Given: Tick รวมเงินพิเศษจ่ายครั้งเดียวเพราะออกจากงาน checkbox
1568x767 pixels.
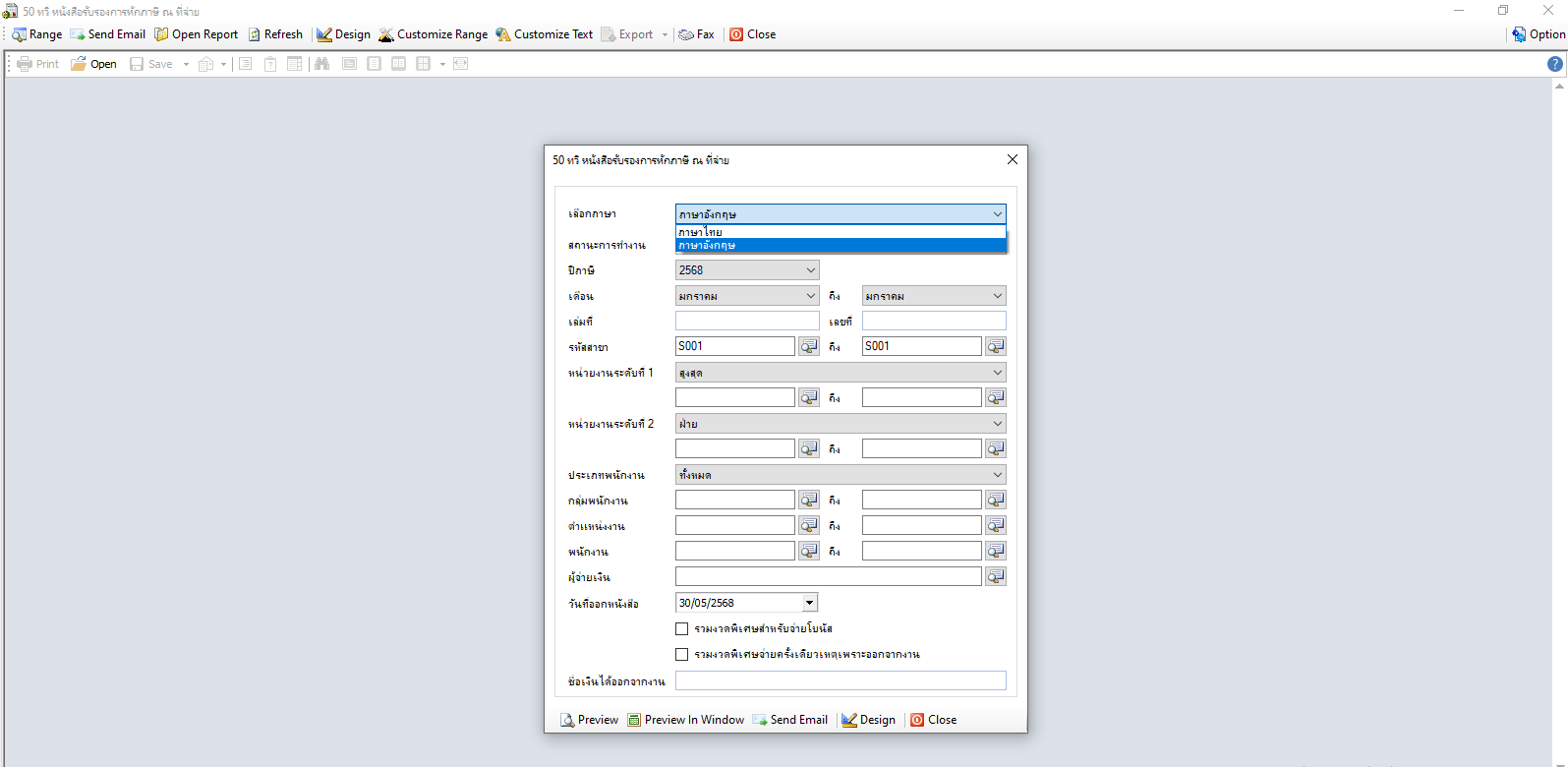Looking at the screenshot, I should tap(681, 654).
